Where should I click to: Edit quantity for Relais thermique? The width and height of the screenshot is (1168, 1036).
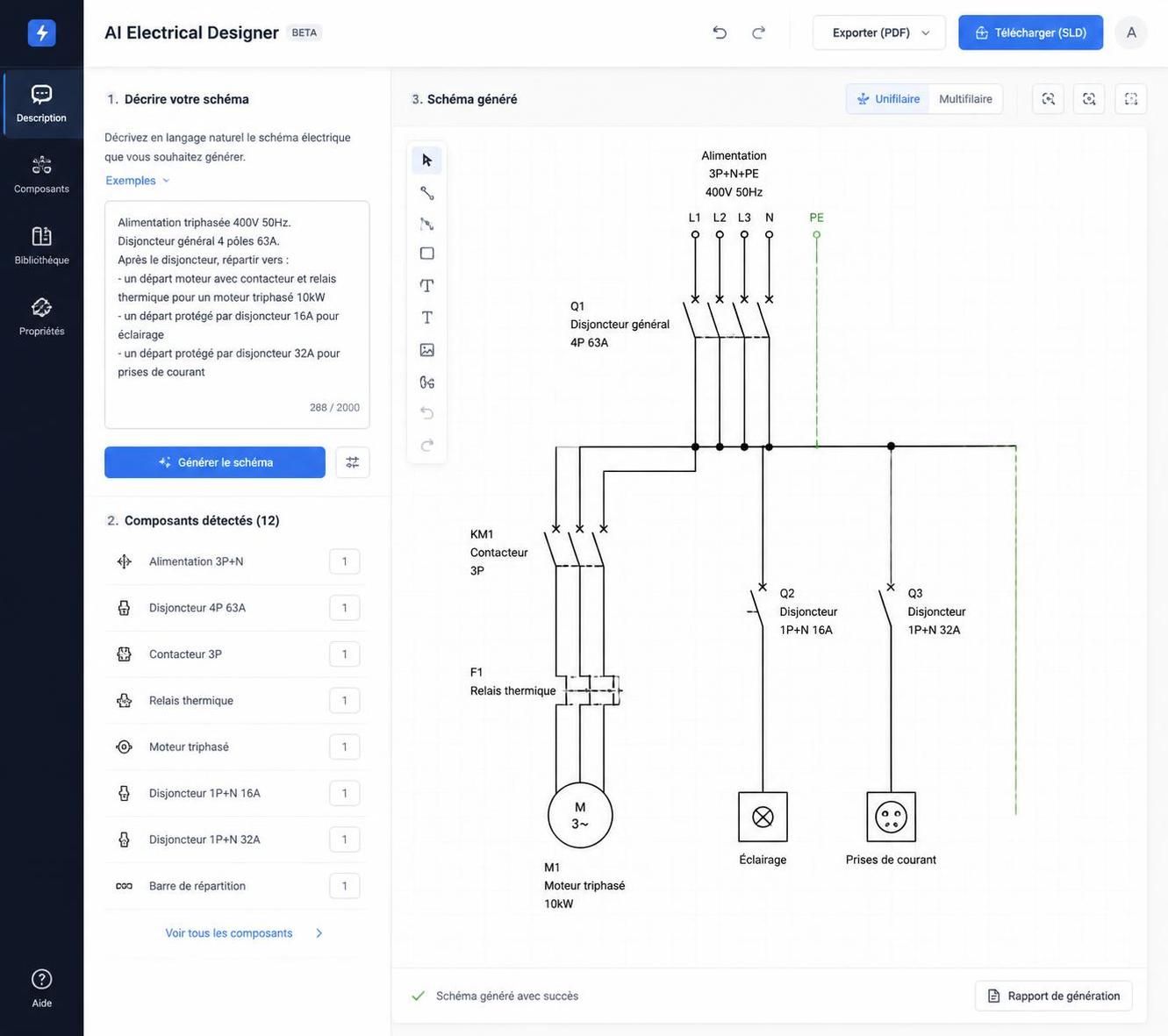[344, 701]
